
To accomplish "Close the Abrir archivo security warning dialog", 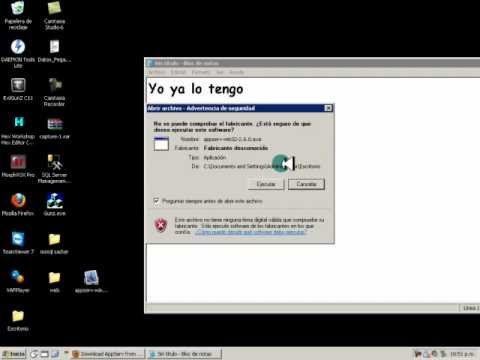I will pyautogui.click(x=328, y=108).
